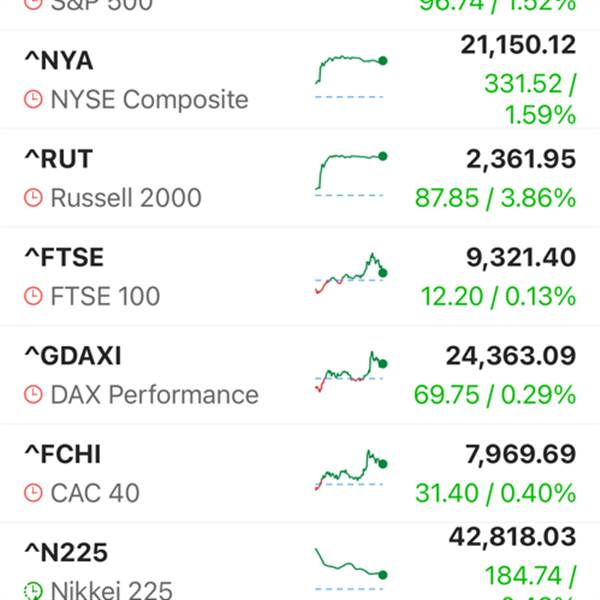600x600 pixels.
Task: Select the ^RUT ticker symbol
Action: [59, 159]
